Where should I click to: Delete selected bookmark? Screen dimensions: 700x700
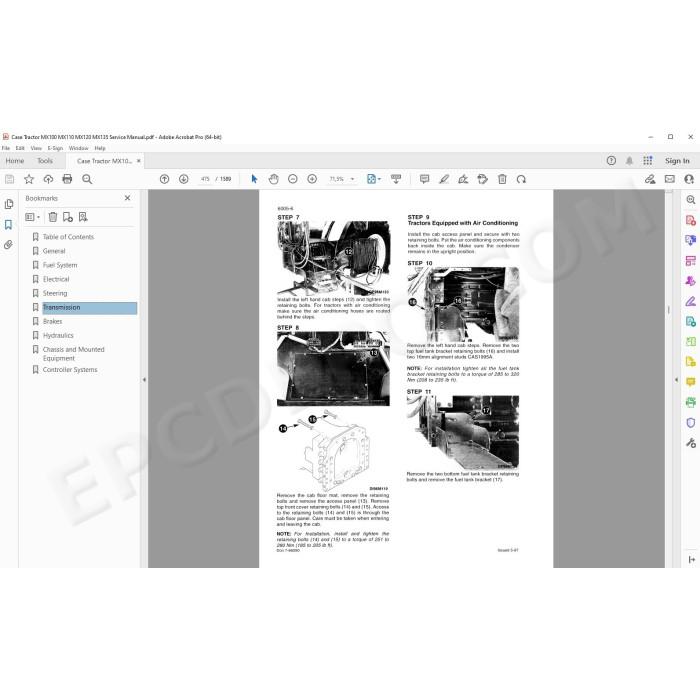tap(53, 217)
